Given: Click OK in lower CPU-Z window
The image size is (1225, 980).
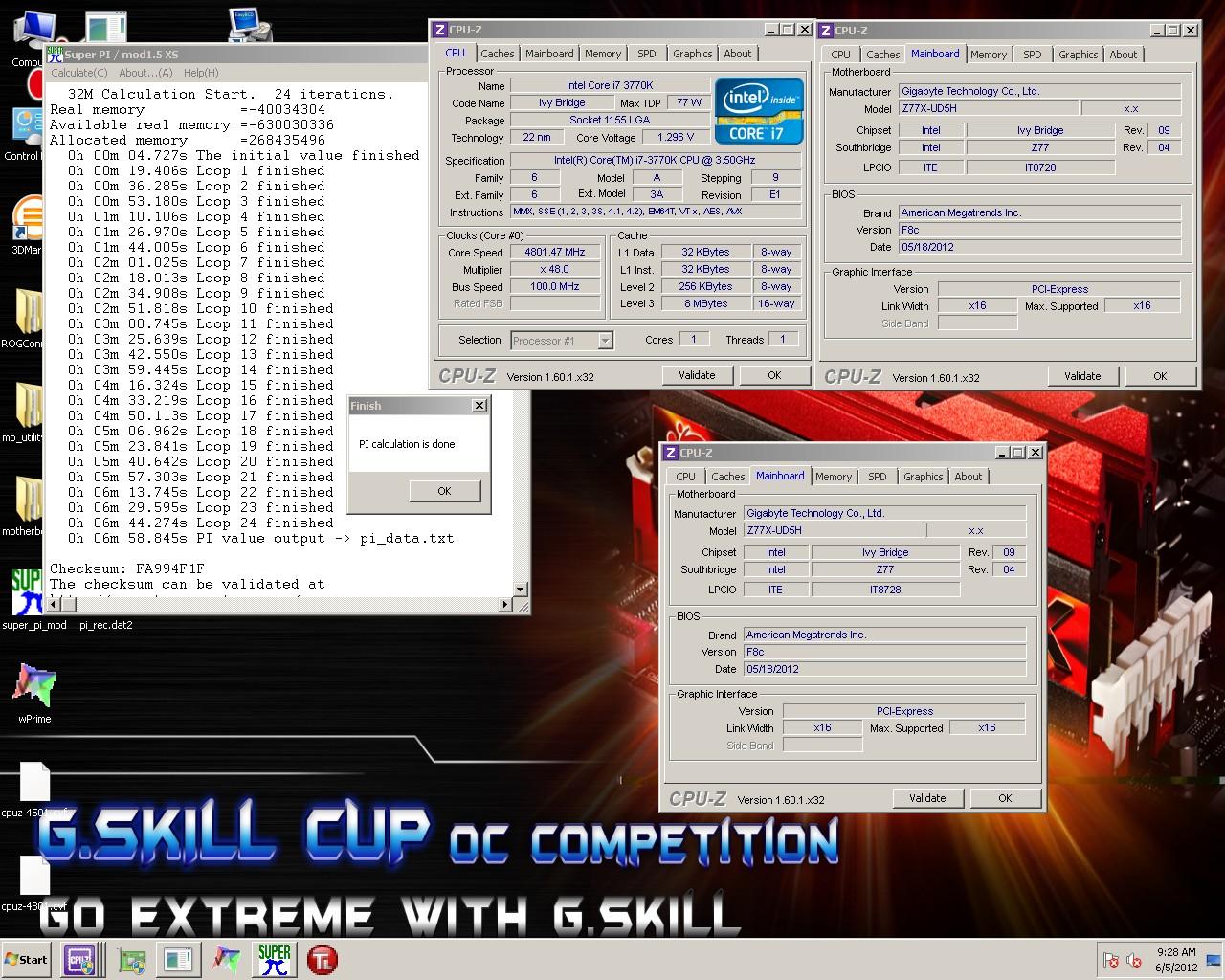Looking at the screenshot, I should pyautogui.click(x=1005, y=798).
